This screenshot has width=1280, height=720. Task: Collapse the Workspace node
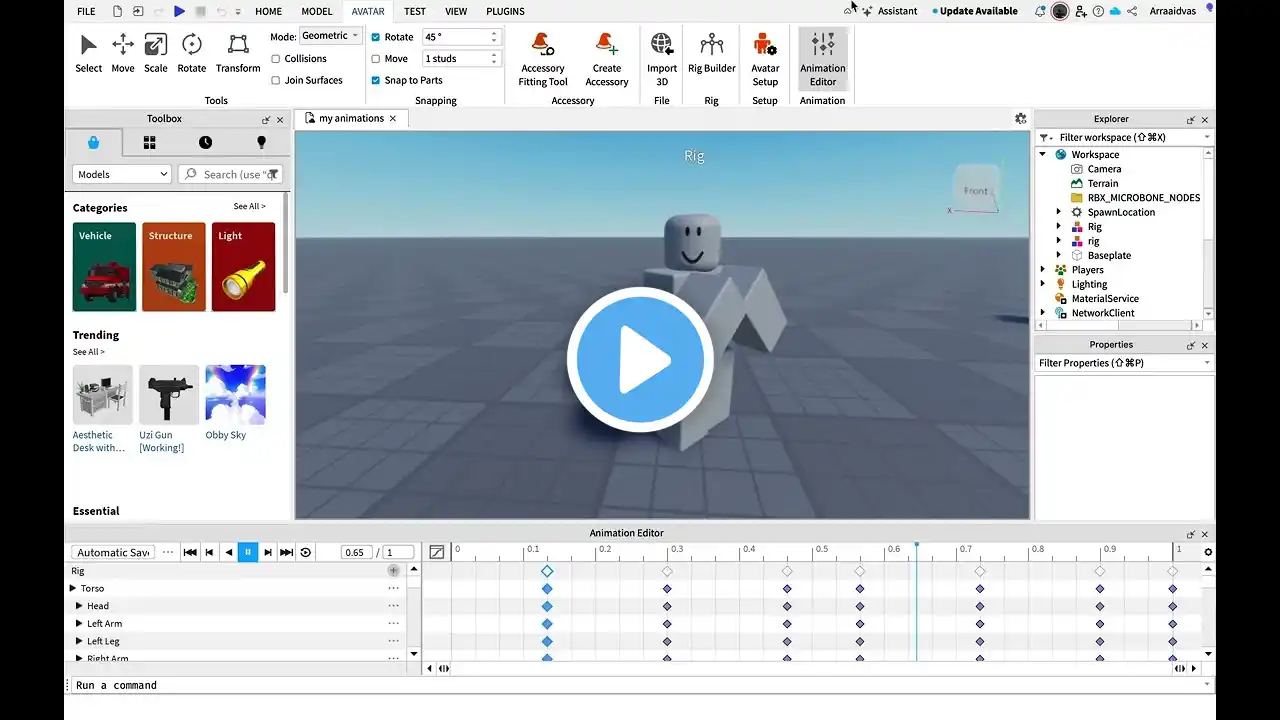click(1043, 154)
